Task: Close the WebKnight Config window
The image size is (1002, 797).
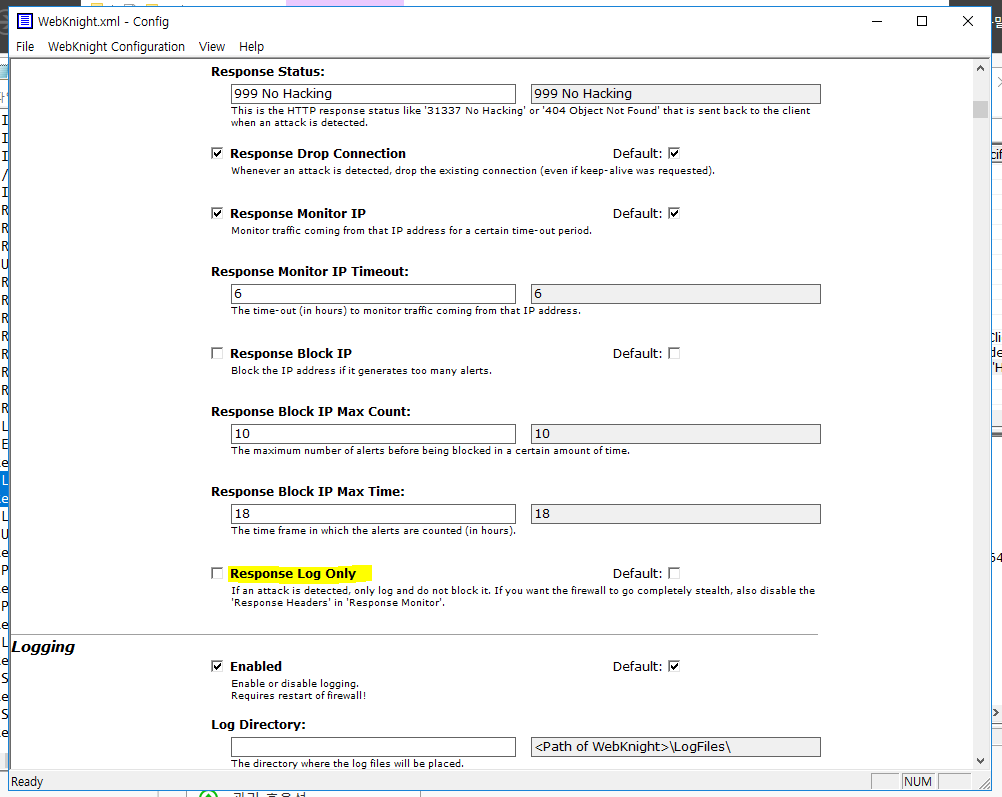Action: (967, 21)
